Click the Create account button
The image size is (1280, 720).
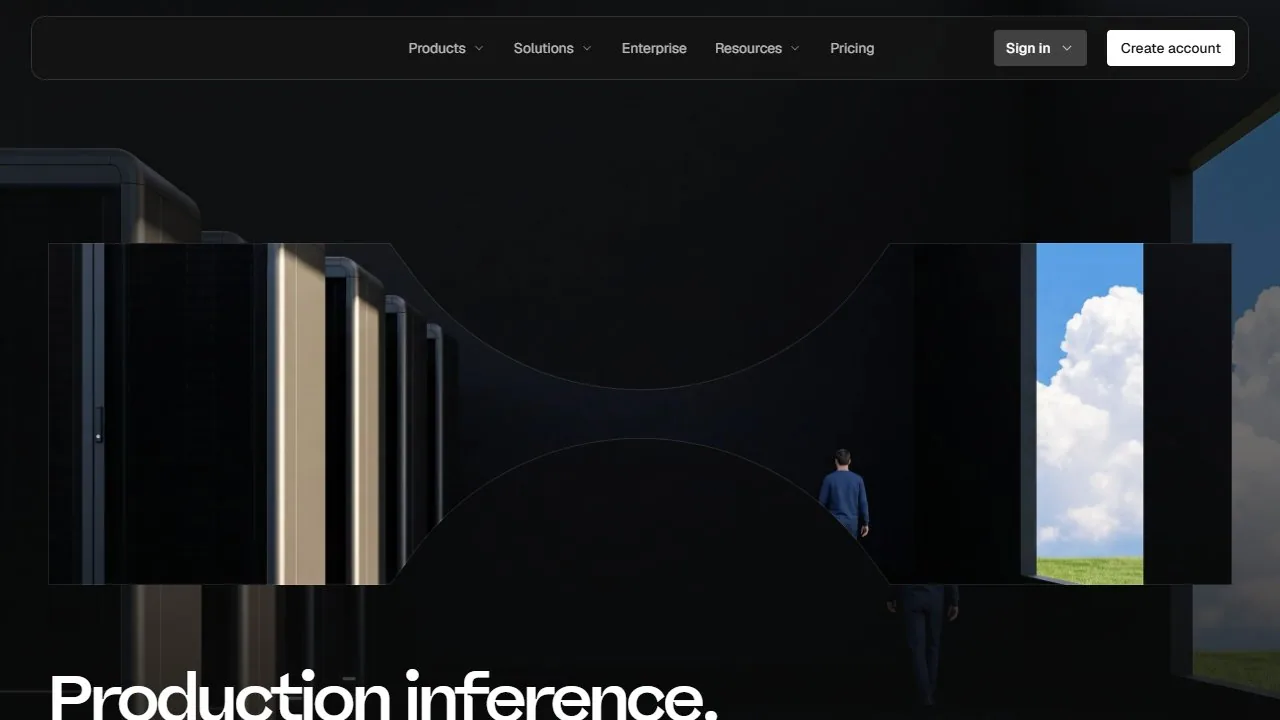(1170, 48)
